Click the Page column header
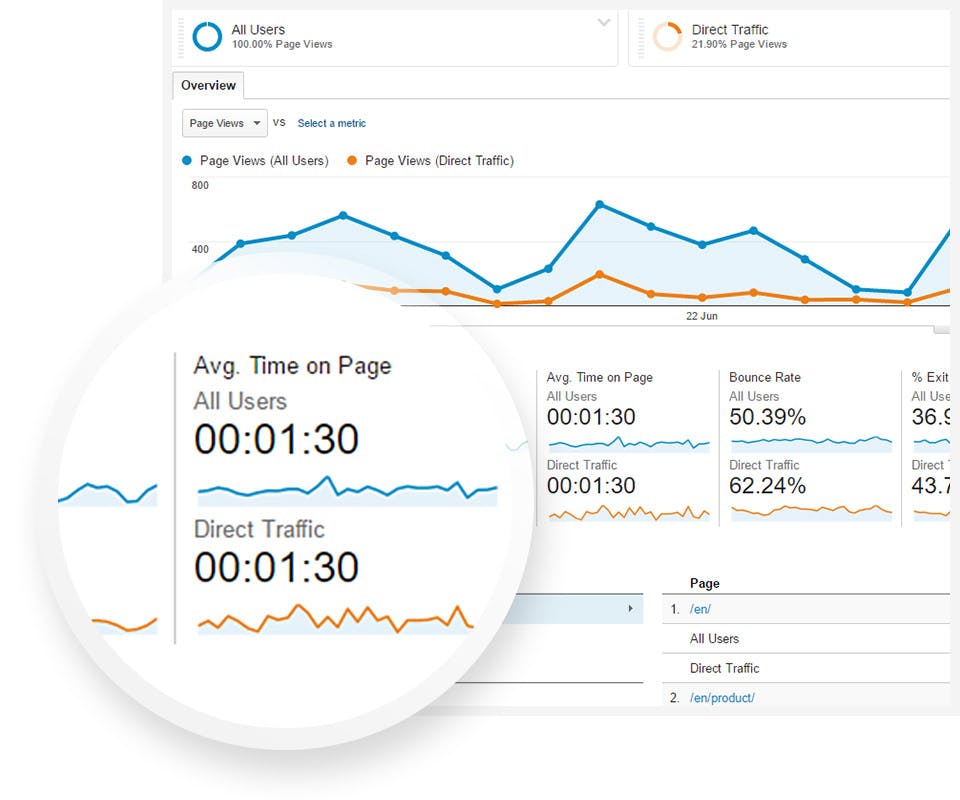 (x=704, y=583)
